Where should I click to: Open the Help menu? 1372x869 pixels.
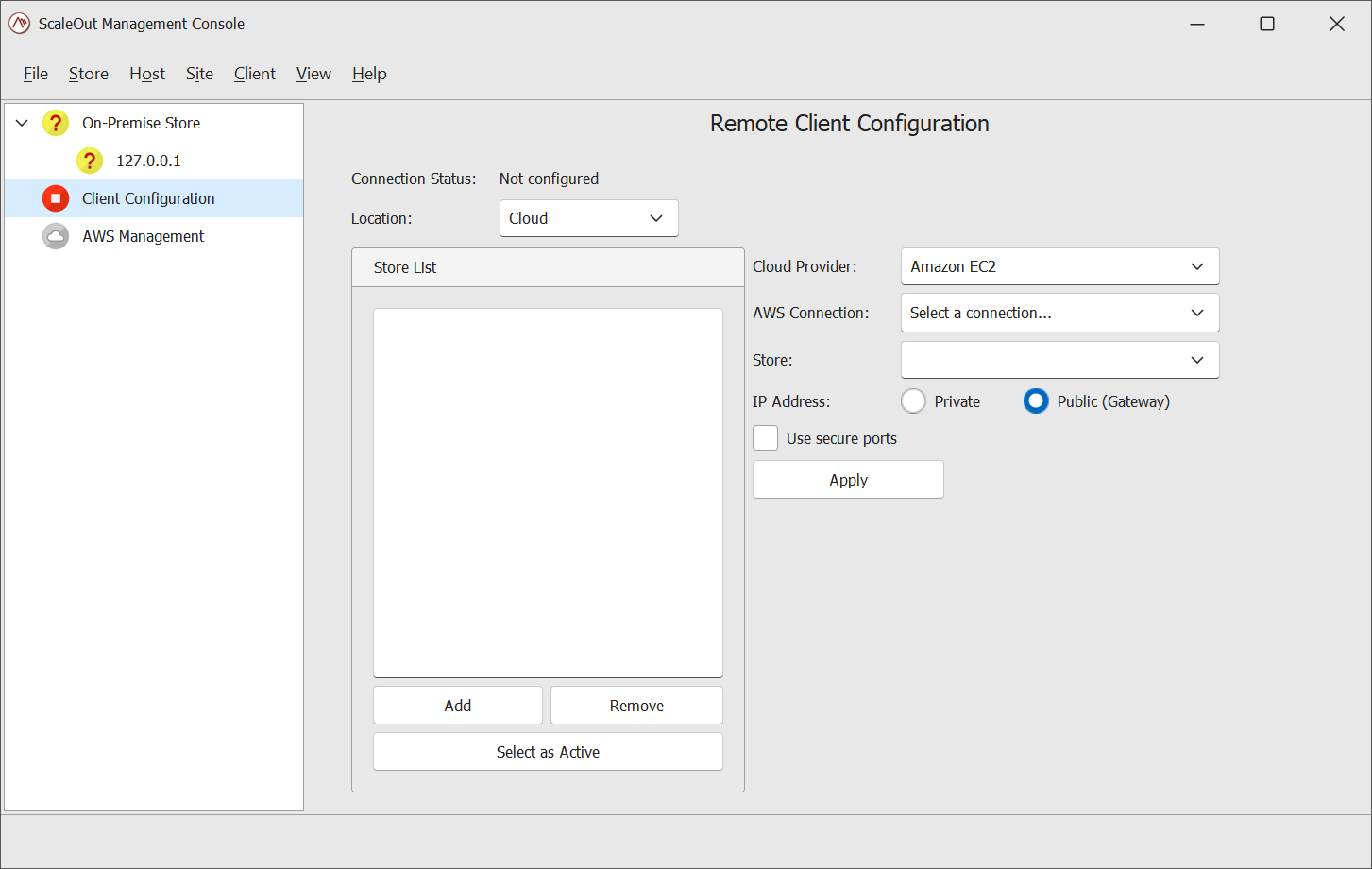click(369, 74)
